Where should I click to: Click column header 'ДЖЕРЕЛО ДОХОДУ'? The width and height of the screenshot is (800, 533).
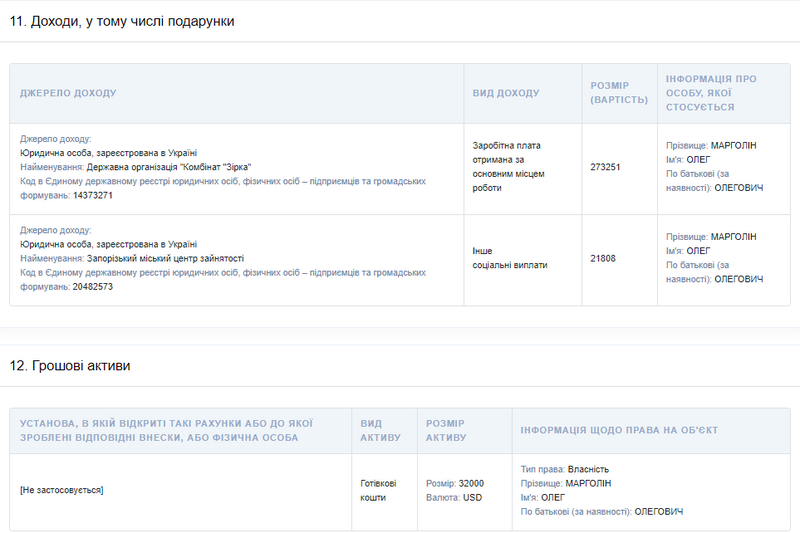point(68,93)
